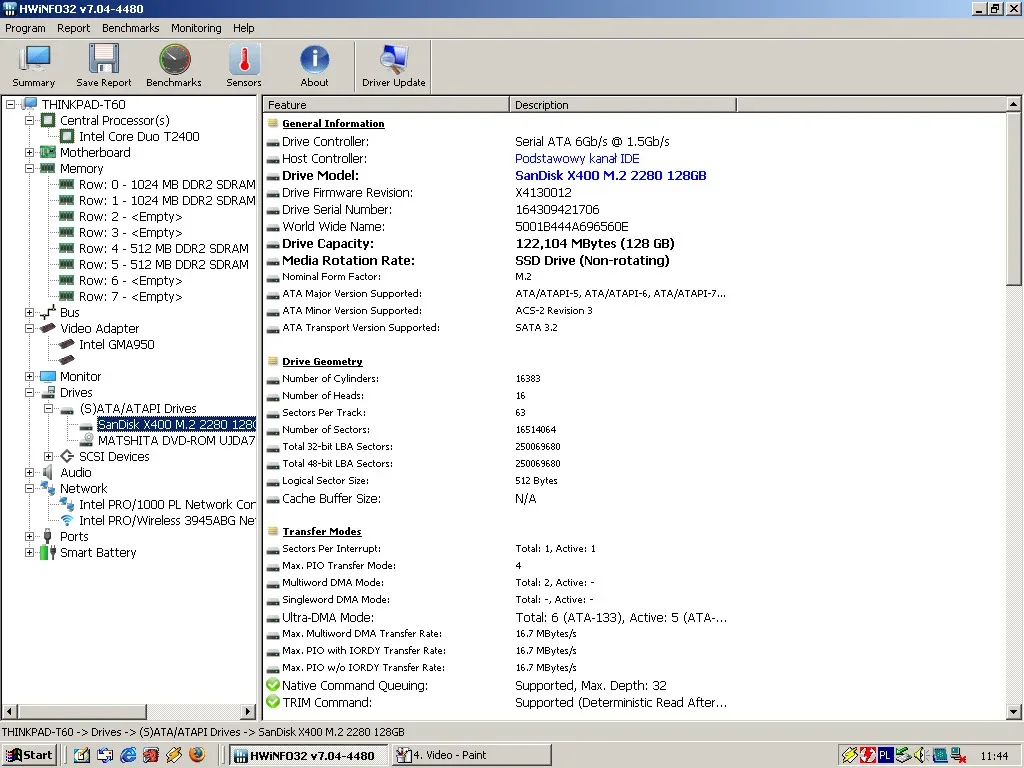Collapse the Video Adapter node
This screenshot has width=1024, height=768.
[29, 328]
